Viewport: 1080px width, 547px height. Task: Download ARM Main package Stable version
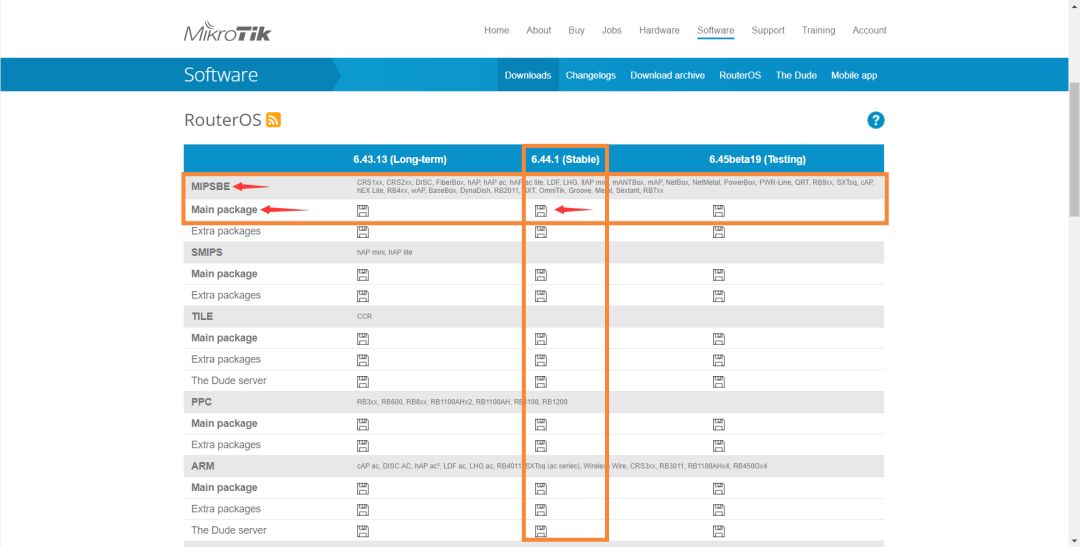coord(541,488)
